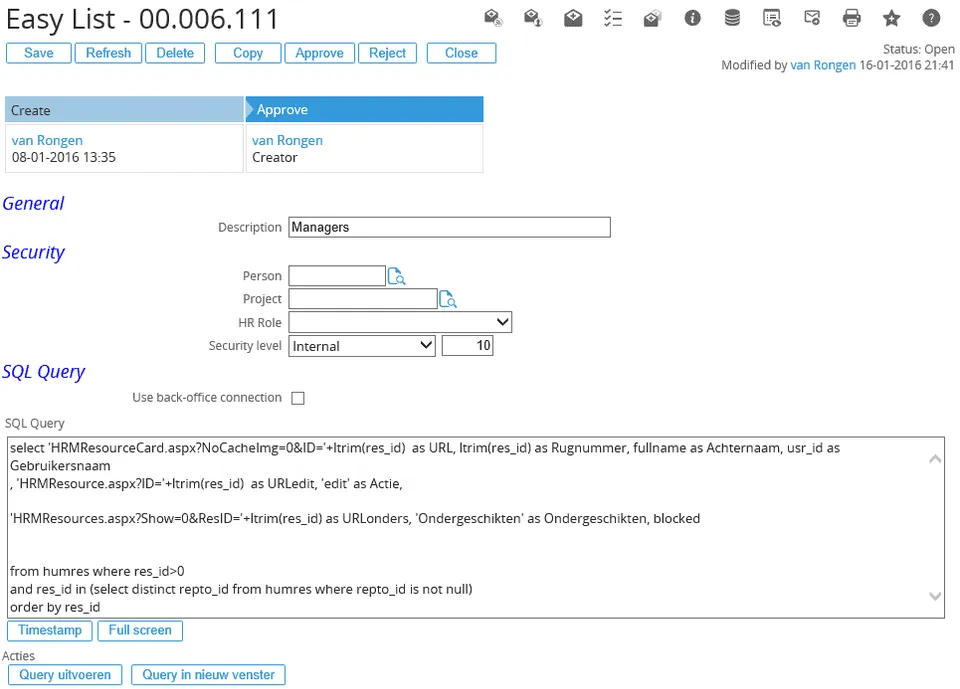Click the Status: Open text
Image resolution: width=960 pixels, height=689 pixels.
pos(918,49)
